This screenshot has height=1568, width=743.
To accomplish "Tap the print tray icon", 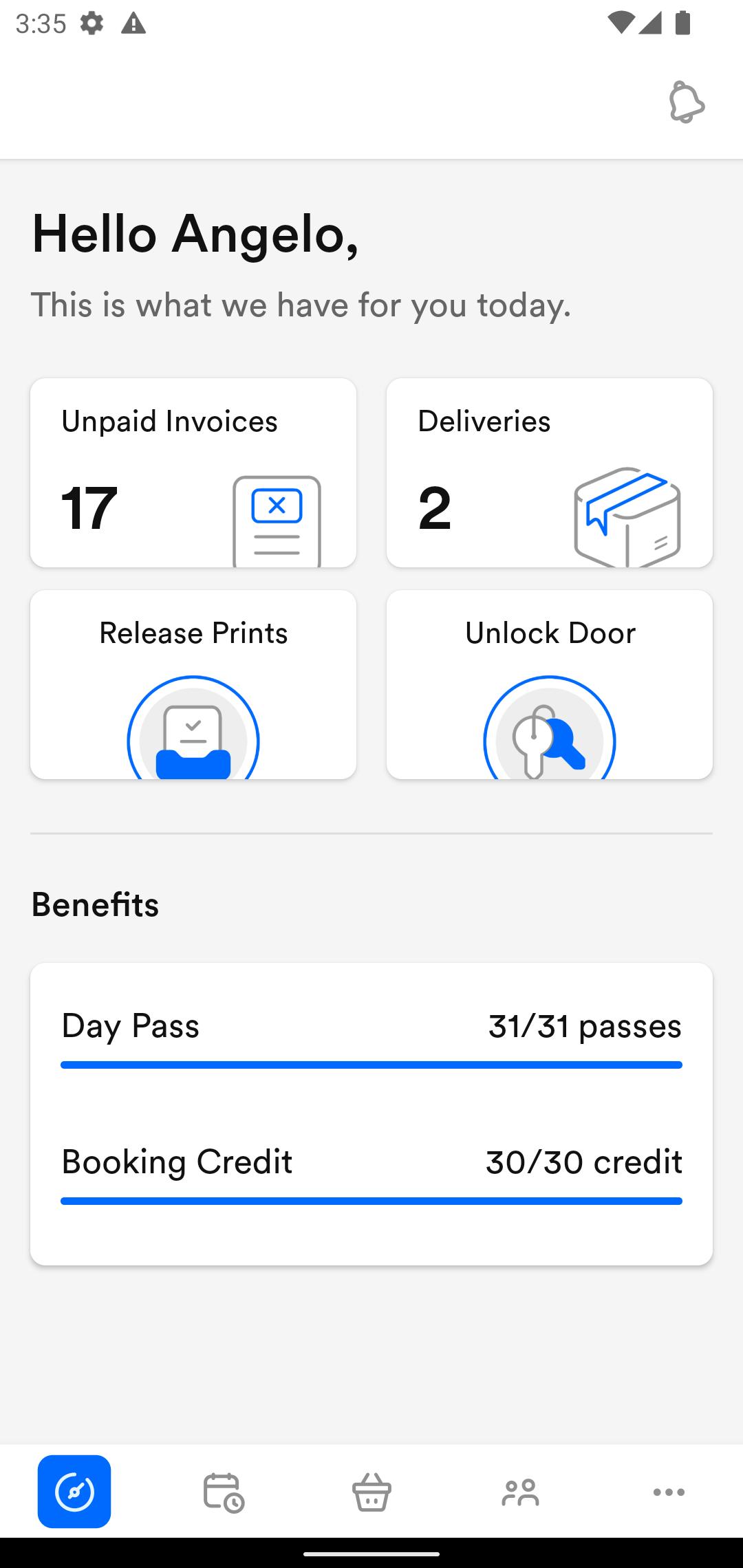I will click(x=193, y=728).
